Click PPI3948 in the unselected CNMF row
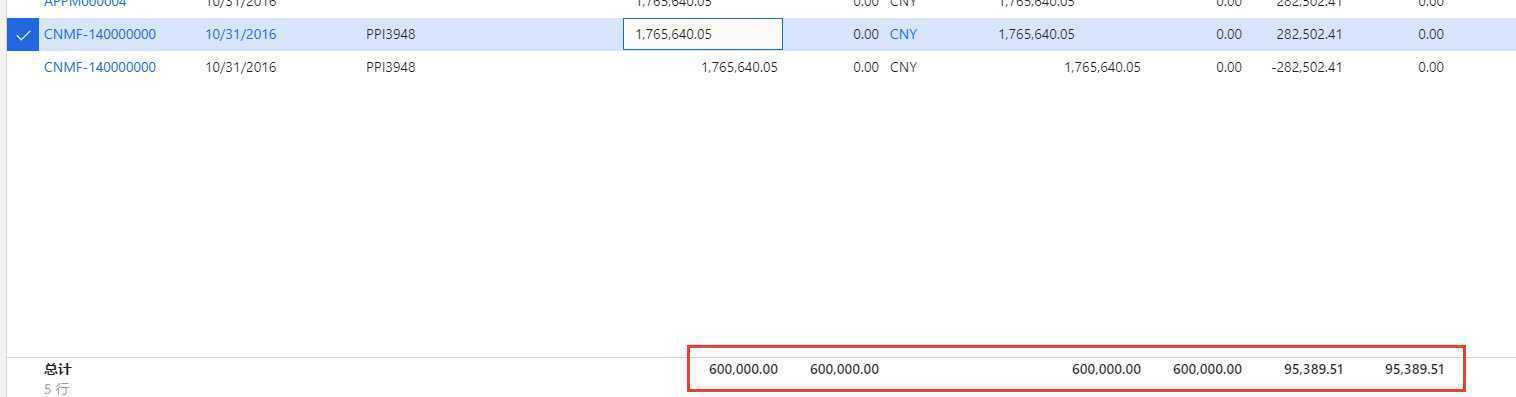The image size is (1516, 397). [391, 67]
